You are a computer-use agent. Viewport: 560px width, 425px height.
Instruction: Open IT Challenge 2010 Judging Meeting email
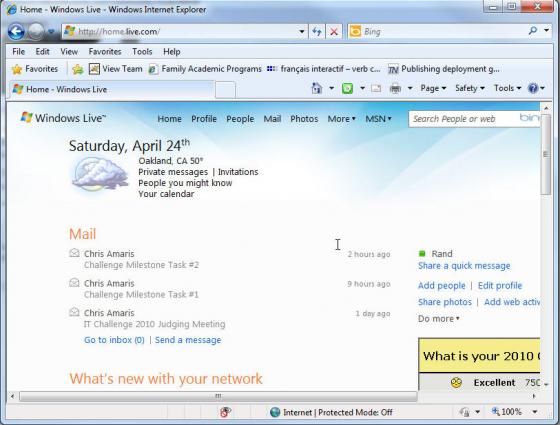(154, 324)
